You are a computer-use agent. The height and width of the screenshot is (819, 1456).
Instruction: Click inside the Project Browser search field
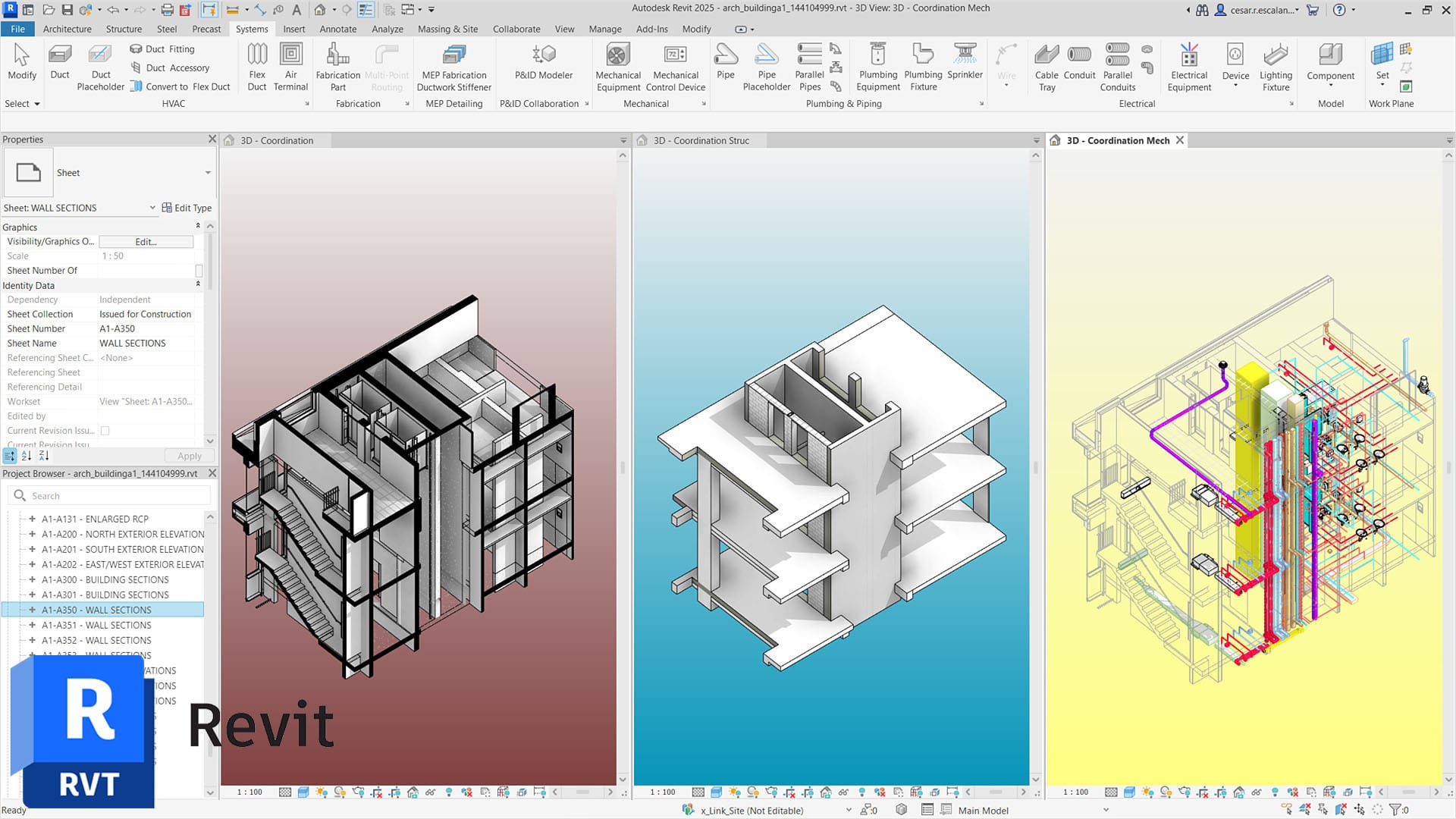coord(108,495)
